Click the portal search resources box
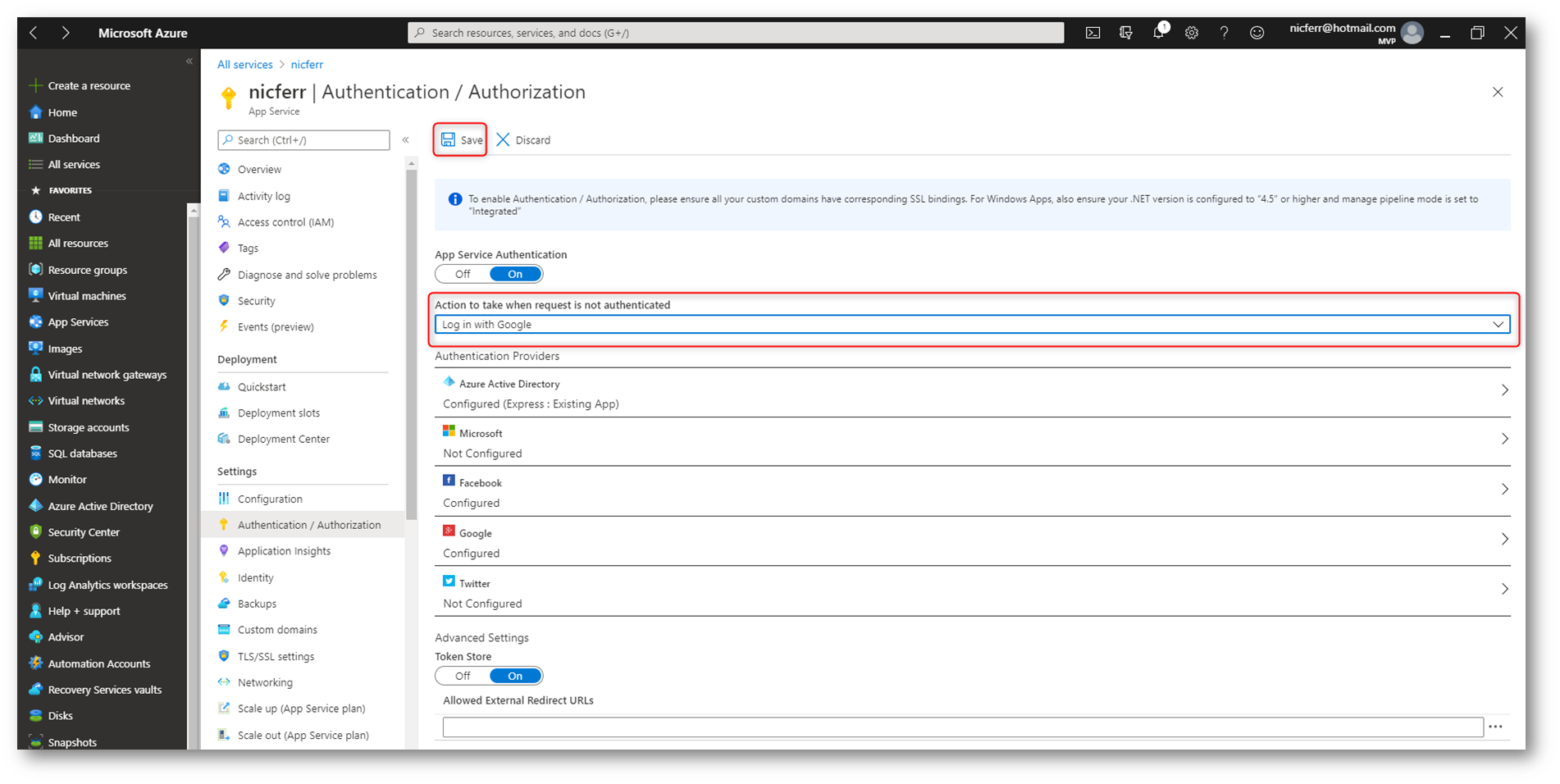1560x784 pixels. (x=736, y=33)
